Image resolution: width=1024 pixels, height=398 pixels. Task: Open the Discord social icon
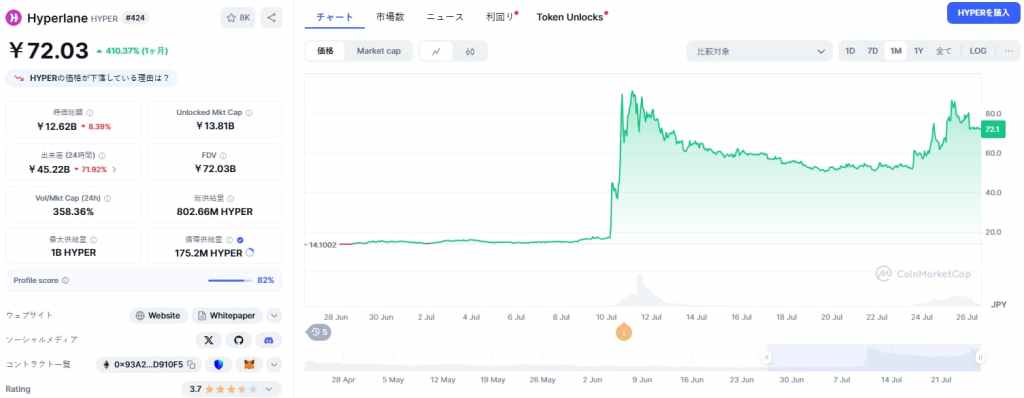268,340
